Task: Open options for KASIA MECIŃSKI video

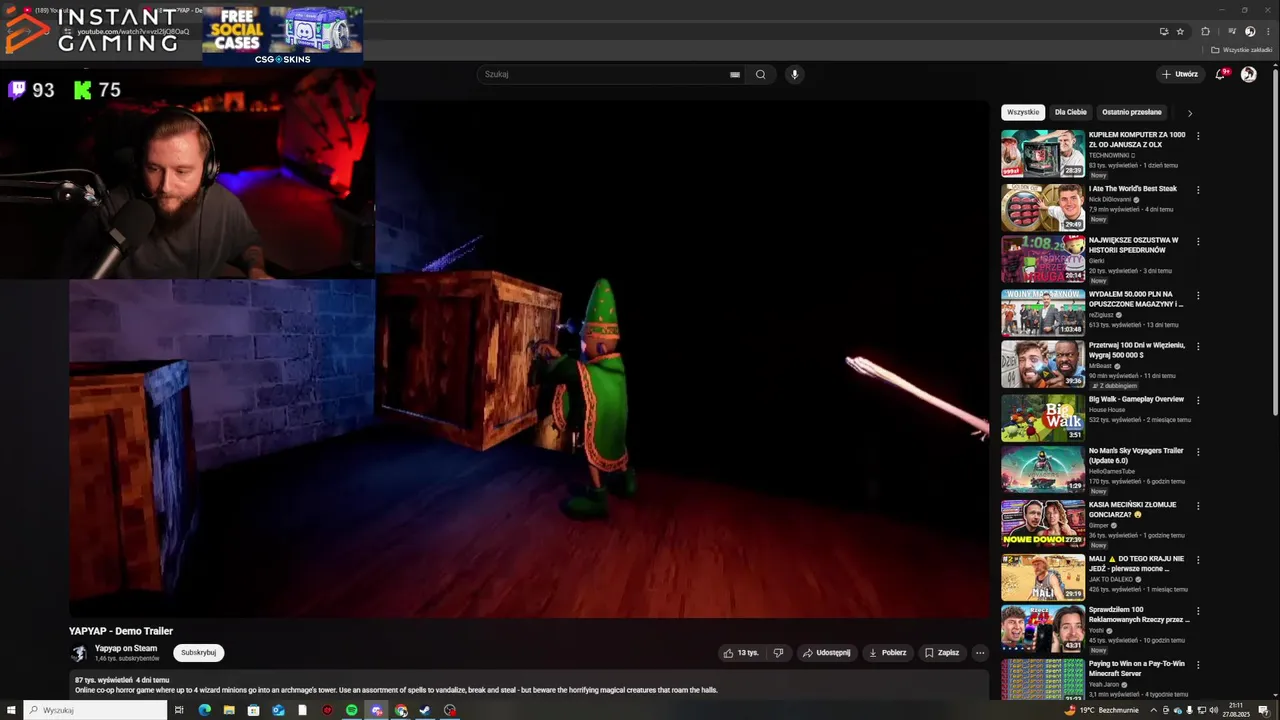Action: click(x=1198, y=506)
